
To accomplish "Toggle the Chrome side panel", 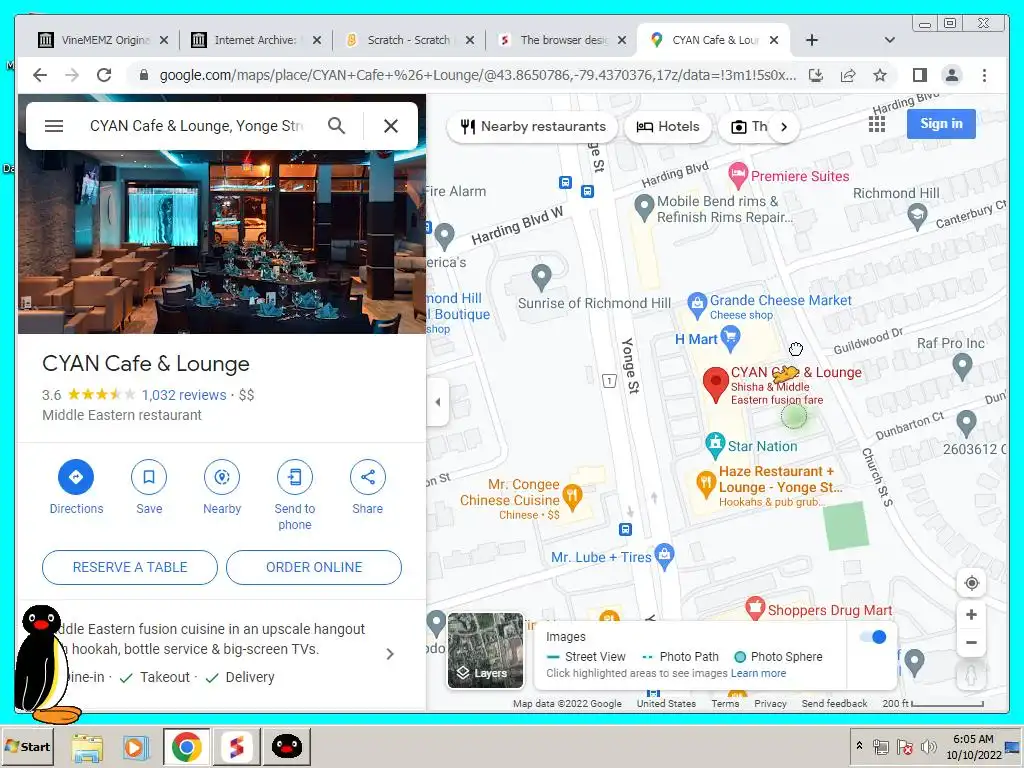I will tap(920, 75).
